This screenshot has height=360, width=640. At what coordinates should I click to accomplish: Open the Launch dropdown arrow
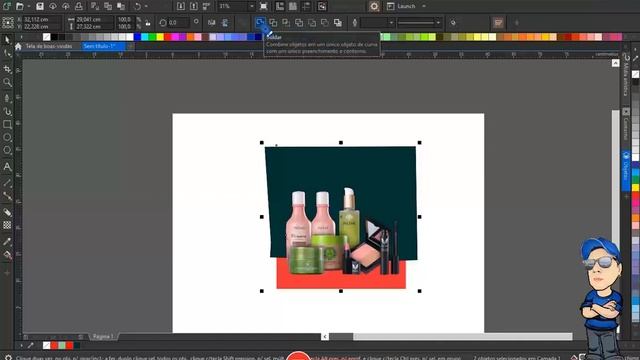[424, 6]
